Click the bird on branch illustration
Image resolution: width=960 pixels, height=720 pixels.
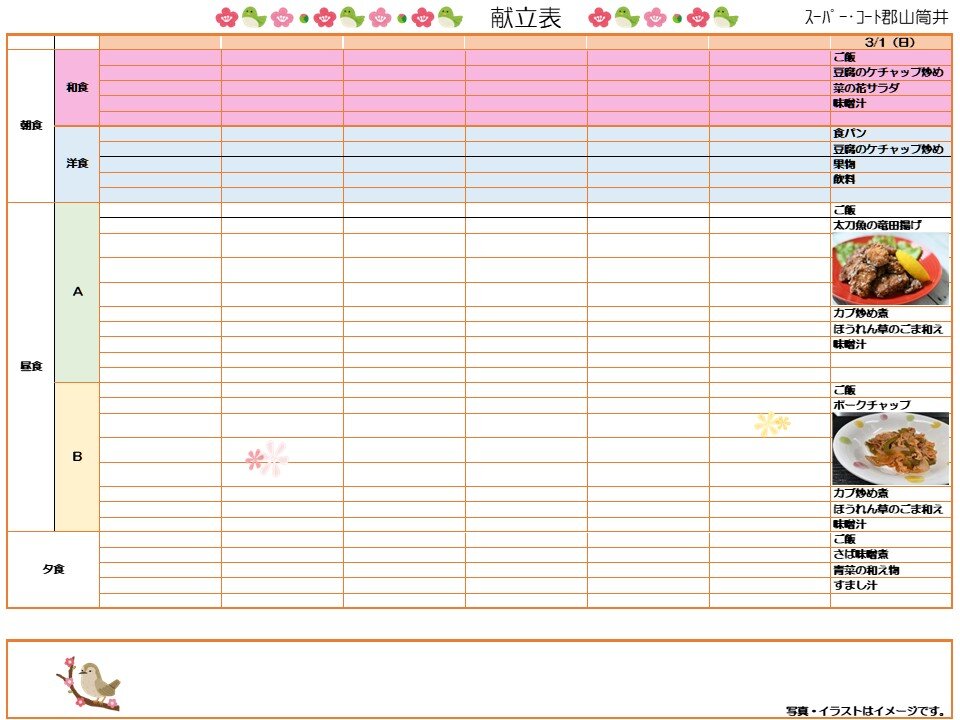pyautogui.click(x=88, y=684)
